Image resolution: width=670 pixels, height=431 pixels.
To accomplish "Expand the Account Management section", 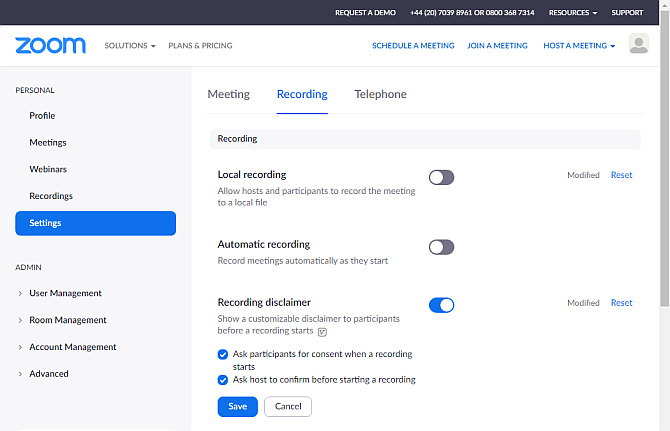I will click(72, 347).
